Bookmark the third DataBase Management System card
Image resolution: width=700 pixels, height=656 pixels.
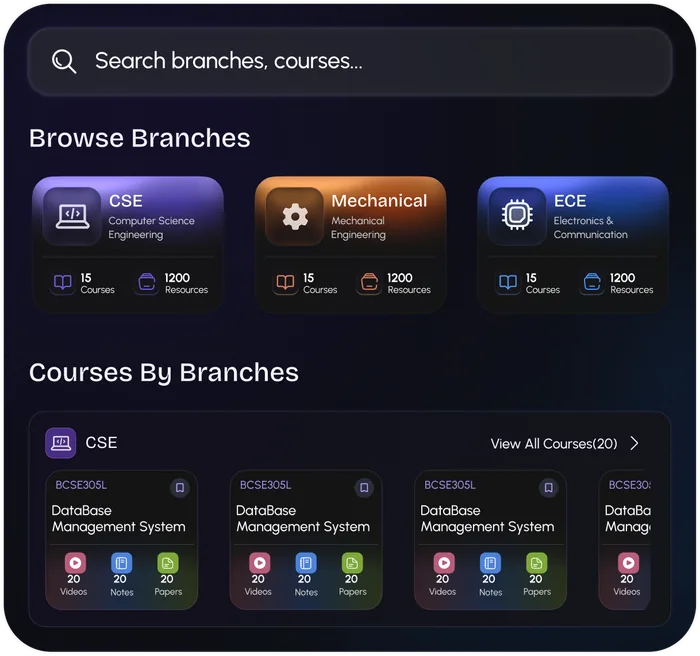(x=549, y=488)
